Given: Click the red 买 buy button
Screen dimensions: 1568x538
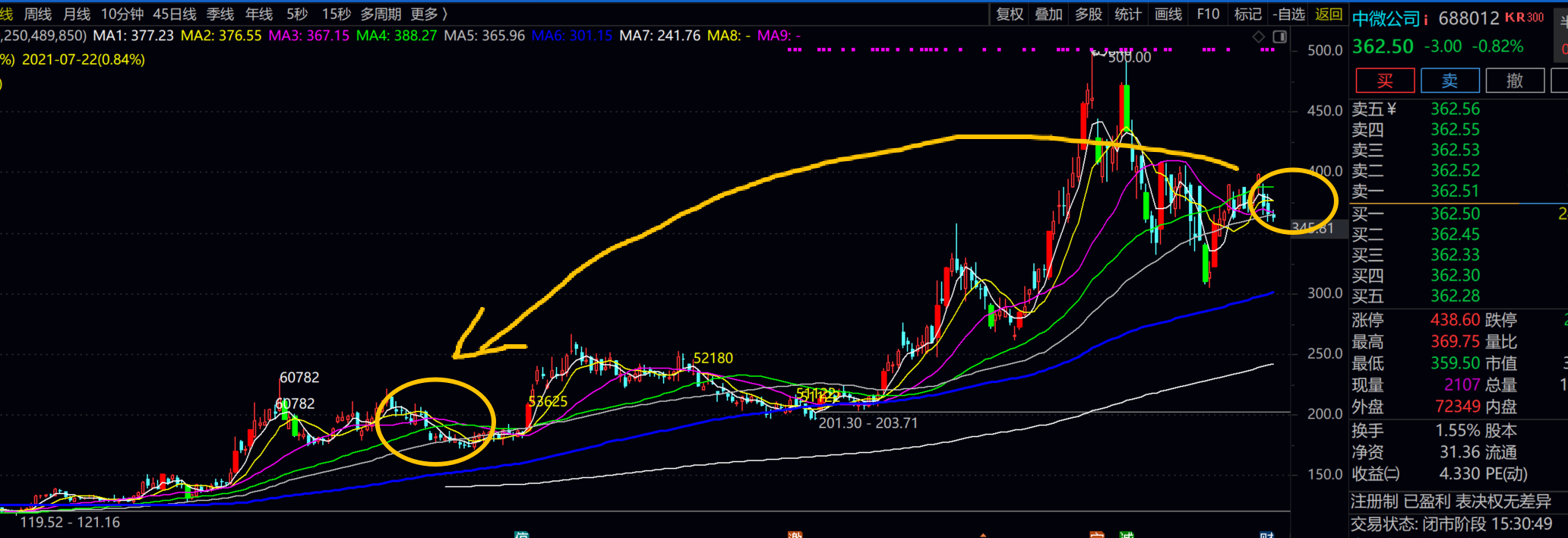Looking at the screenshot, I should pos(1385,81).
